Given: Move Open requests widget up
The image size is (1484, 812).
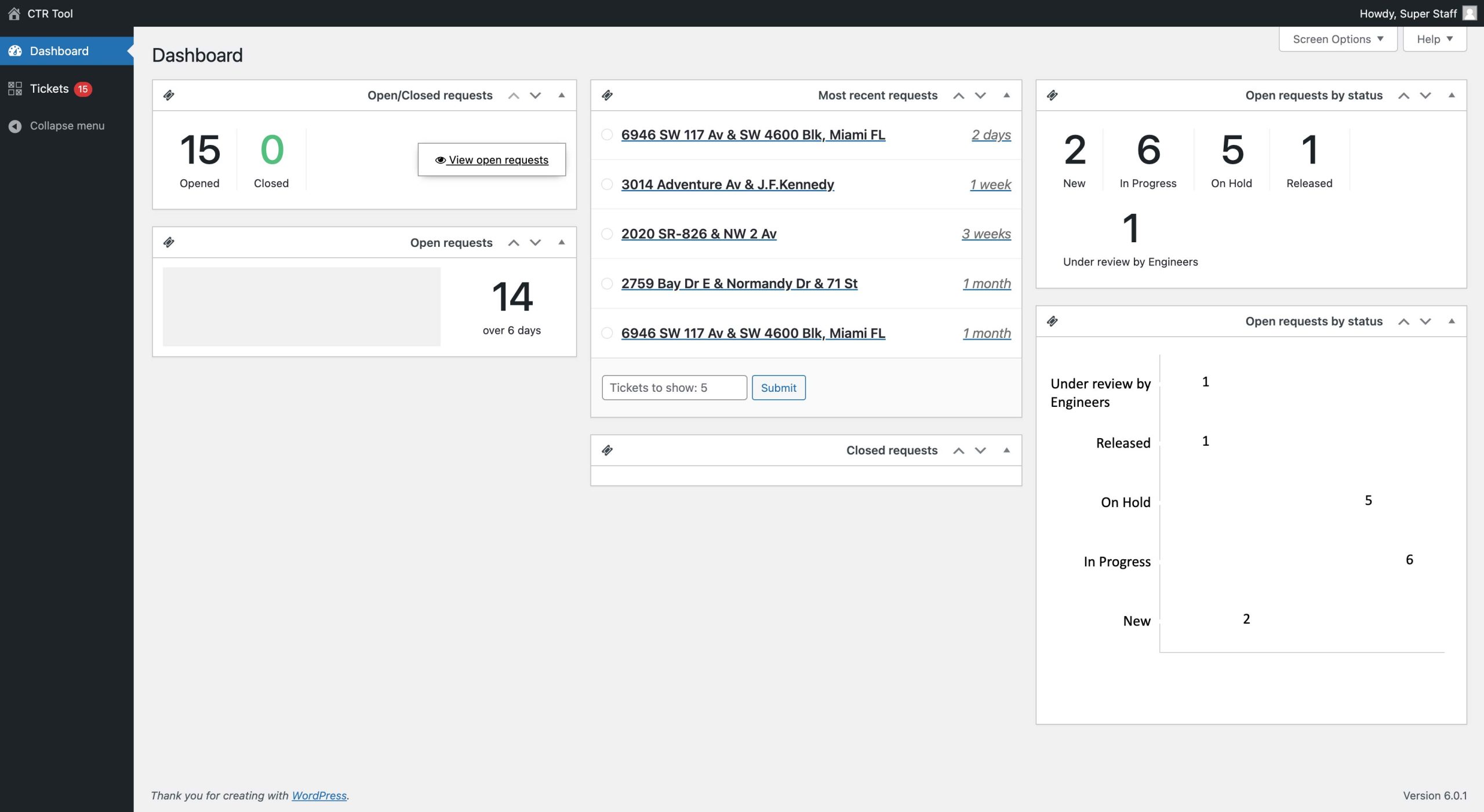Looking at the screenshot, I should tap(514, 243).
